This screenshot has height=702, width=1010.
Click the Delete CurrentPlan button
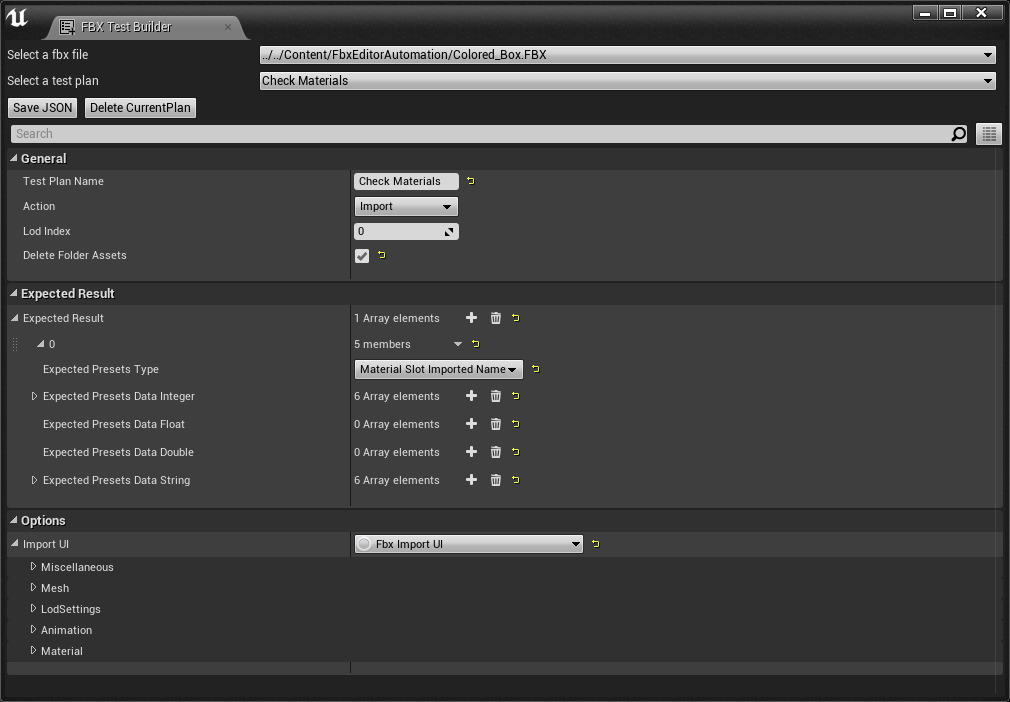coord(140,107)
